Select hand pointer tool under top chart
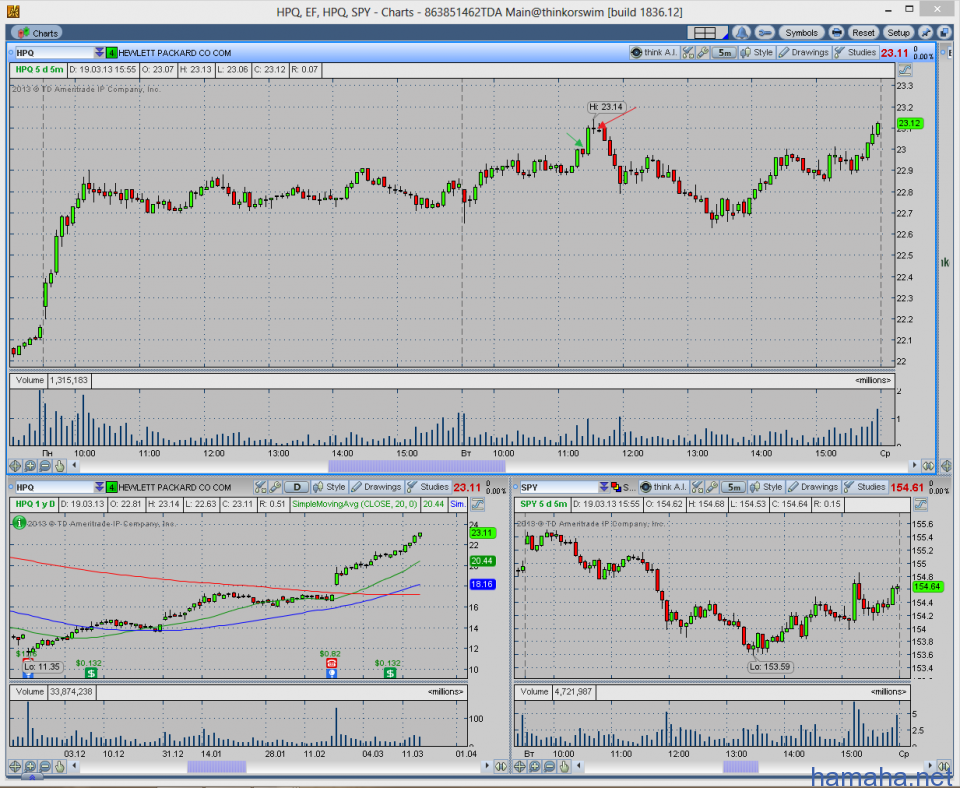Screen dimensions: 960x788 [x=60, y=466]
